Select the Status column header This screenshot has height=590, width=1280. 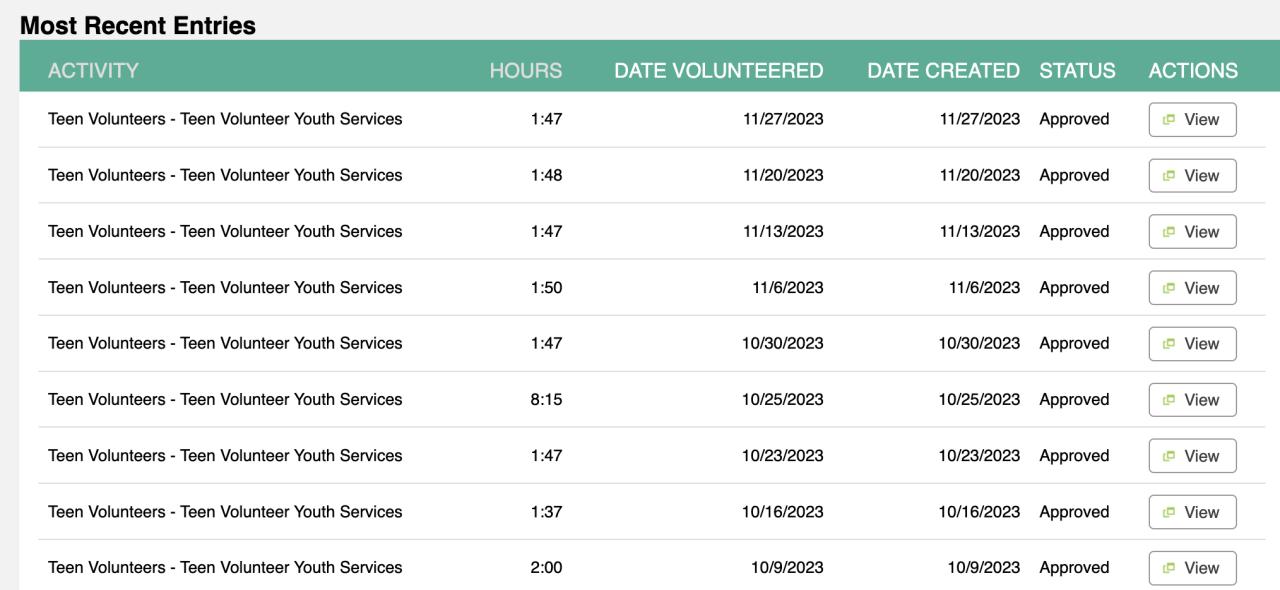click(x=1077, y=71)
